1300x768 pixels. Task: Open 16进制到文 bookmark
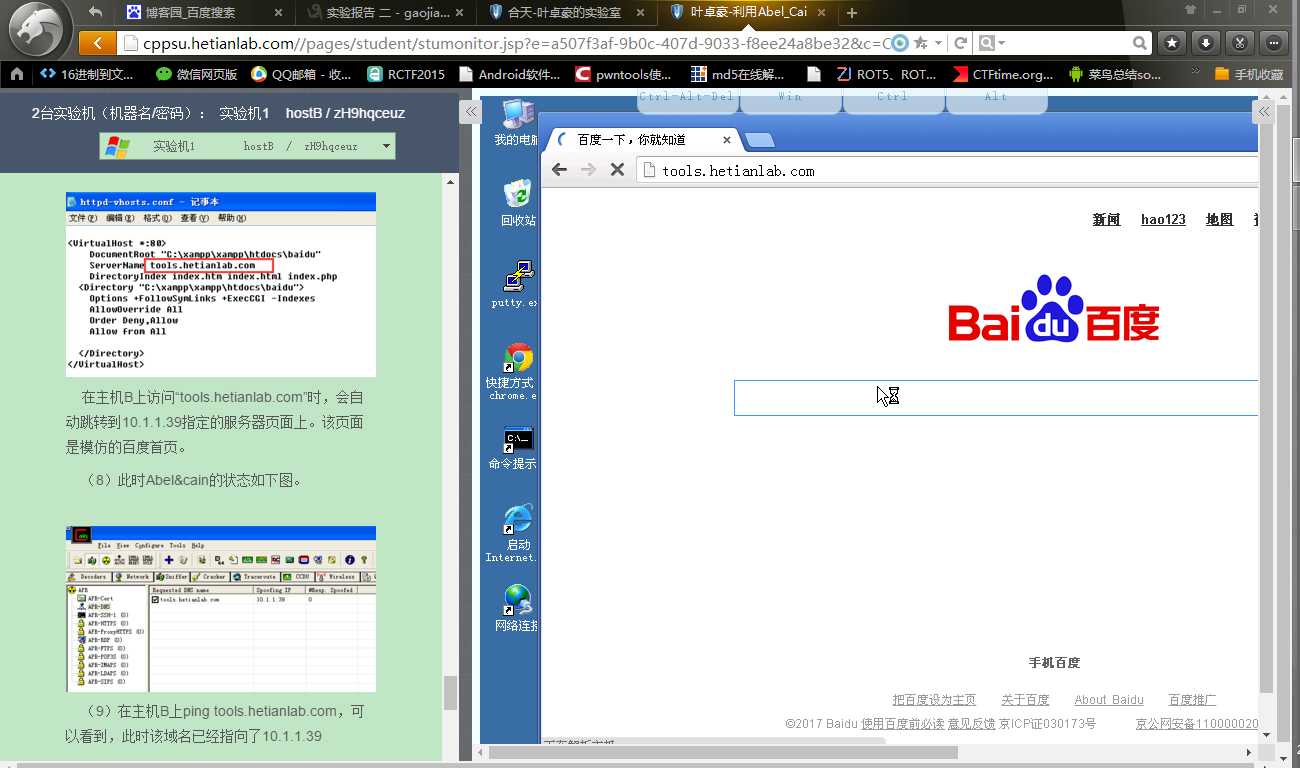coord(88,74)
